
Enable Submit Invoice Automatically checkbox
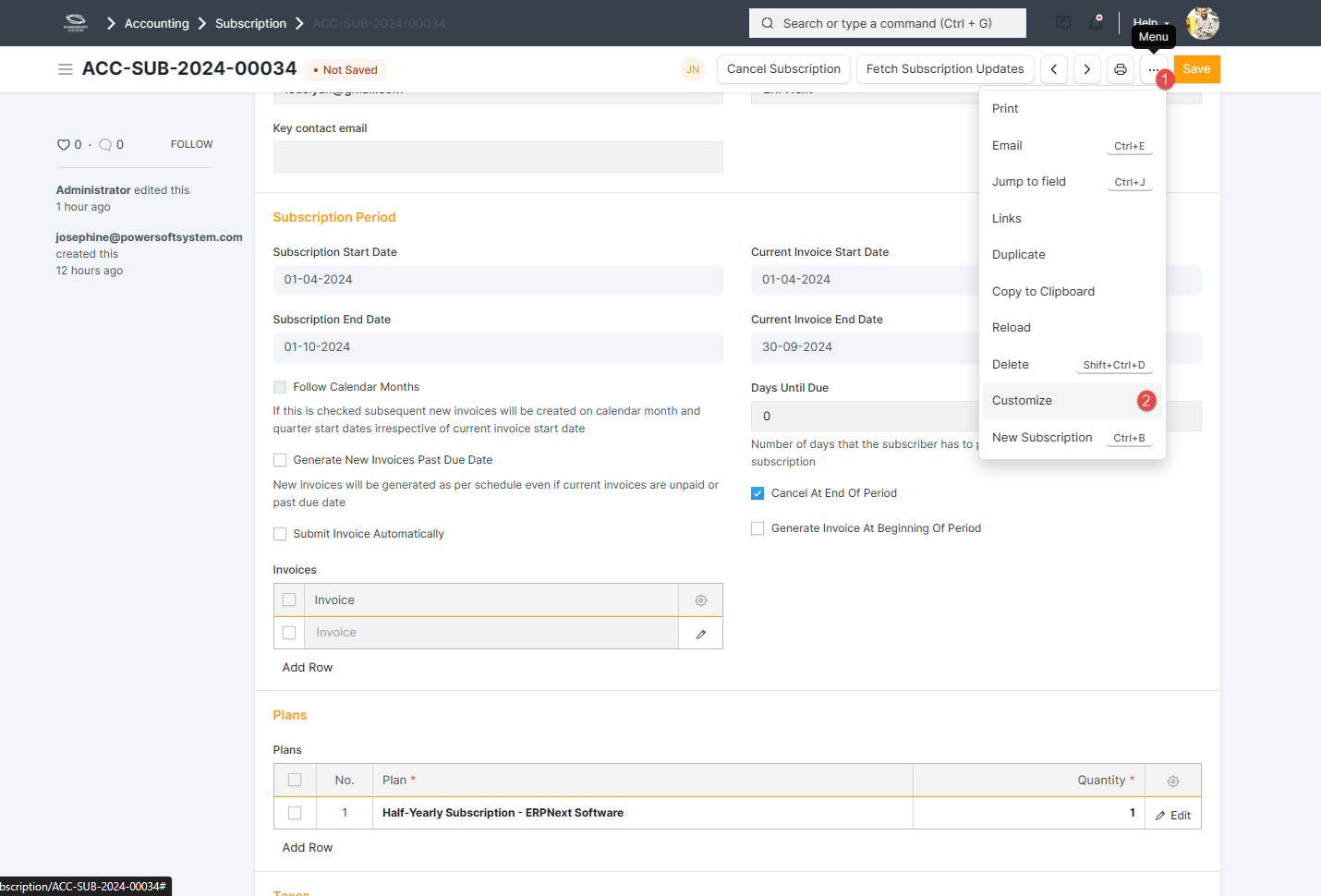coord(280,534)
